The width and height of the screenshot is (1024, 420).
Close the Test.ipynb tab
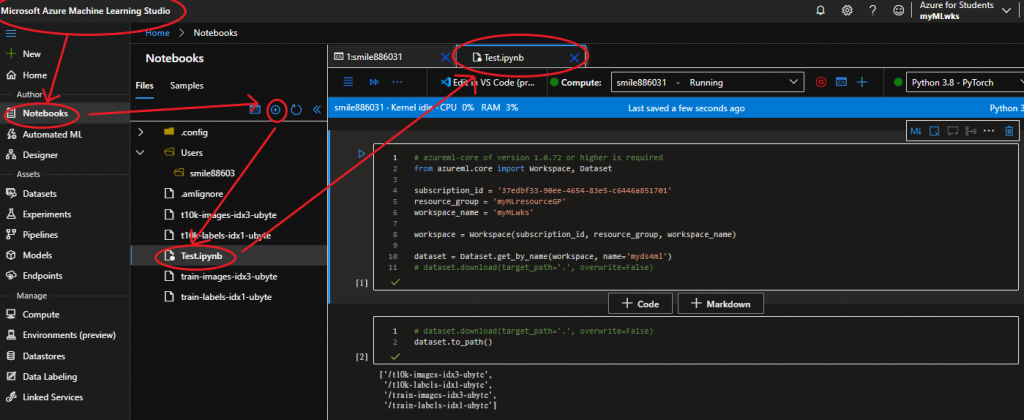pyautogui.click(x=574, y=57)
